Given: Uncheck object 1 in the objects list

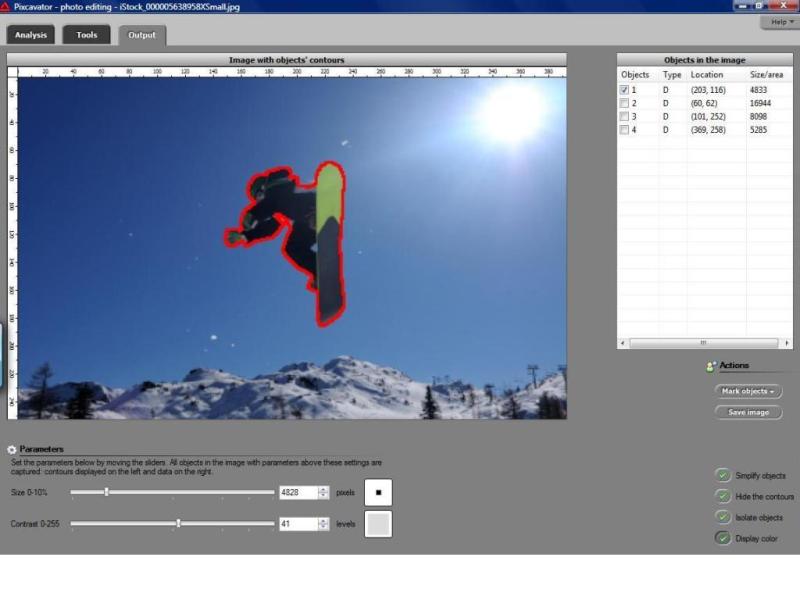Looking at the screenshot, I should 625,90.
